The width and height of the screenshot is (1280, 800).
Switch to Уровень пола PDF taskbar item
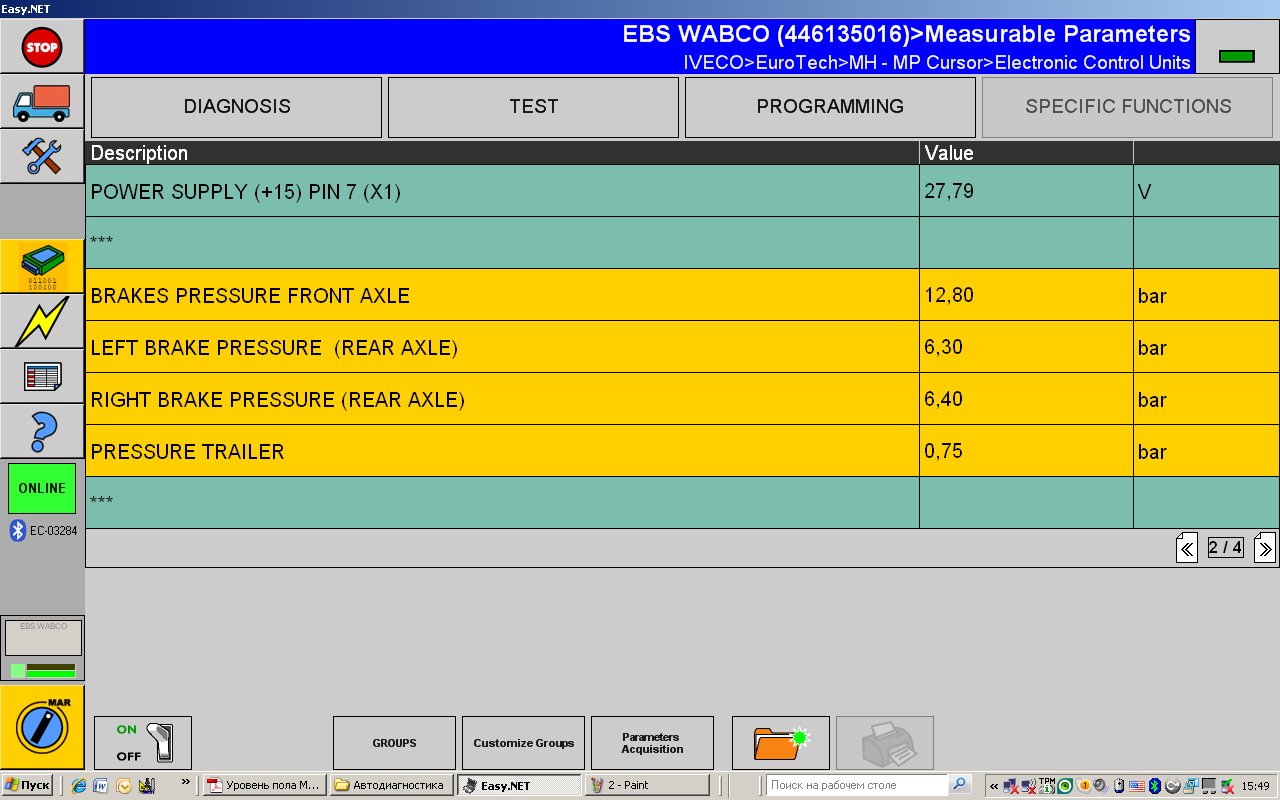pyautogui.click(x=264, y=785)
